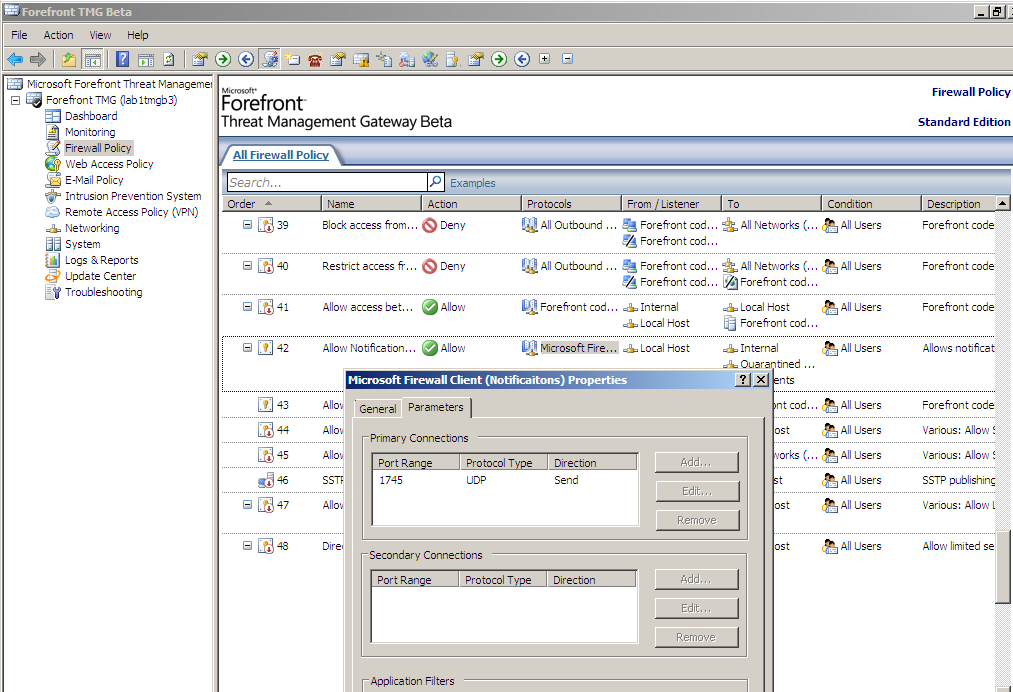Click inside the Search input field
1013x692 pixels.
[327, 182]
